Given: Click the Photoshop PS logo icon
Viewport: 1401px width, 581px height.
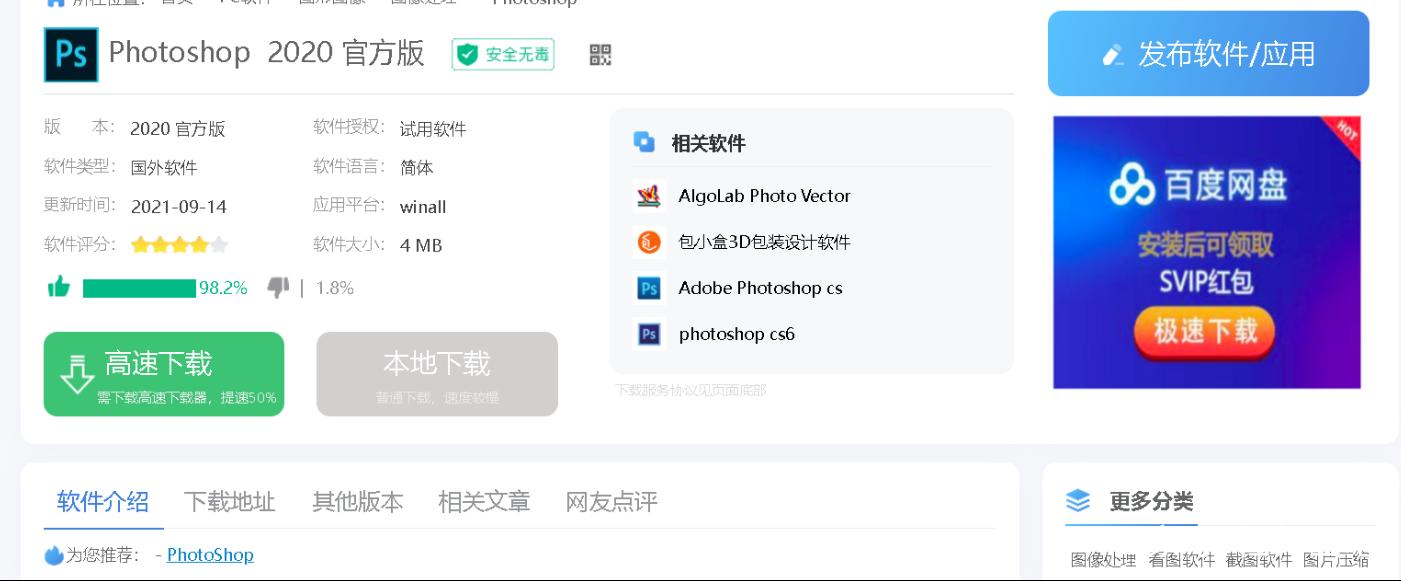Looking at the screenshot, I should pos(71,54).
